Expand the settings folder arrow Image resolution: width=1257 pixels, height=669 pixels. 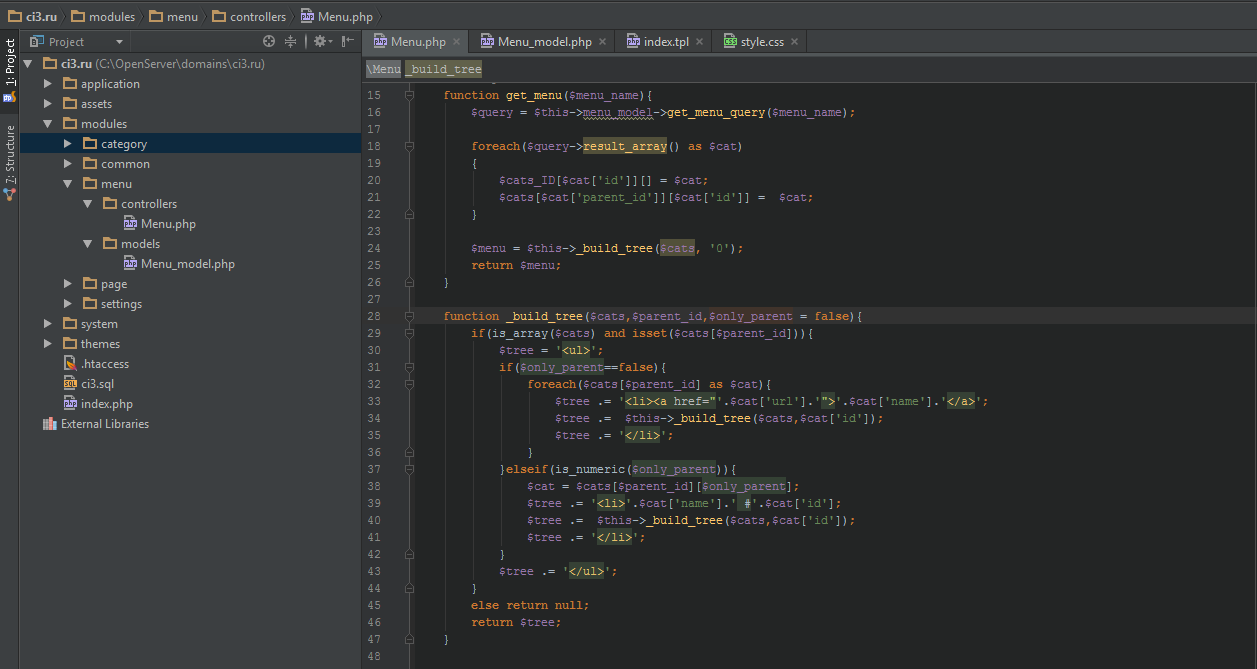[x=67, y=304]
